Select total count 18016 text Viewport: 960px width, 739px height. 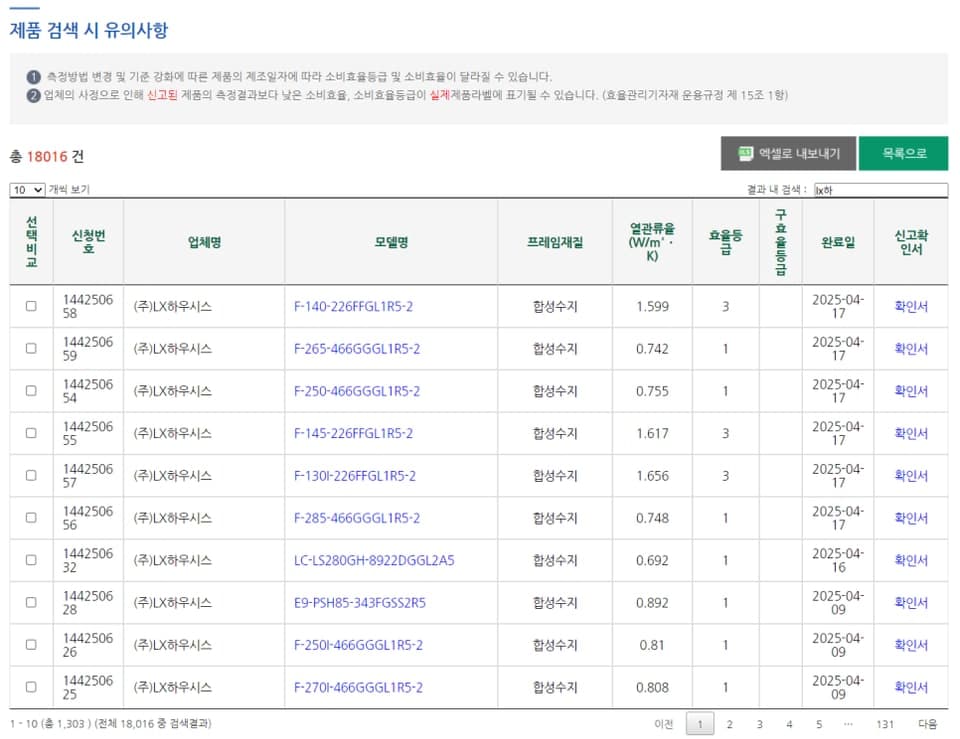point(47,157)
